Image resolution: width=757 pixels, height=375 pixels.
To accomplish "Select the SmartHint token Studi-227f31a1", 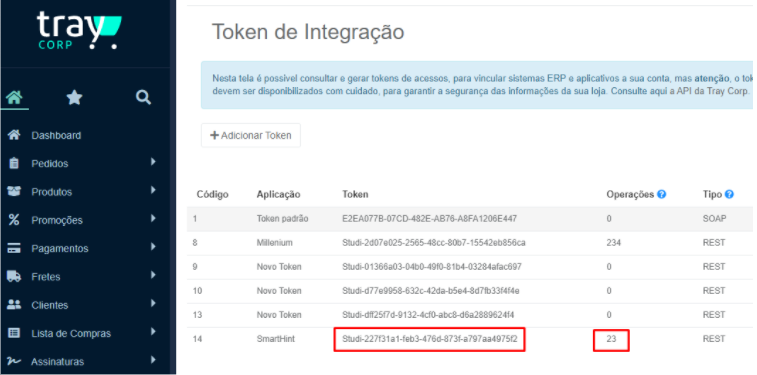I will (430, 339).
